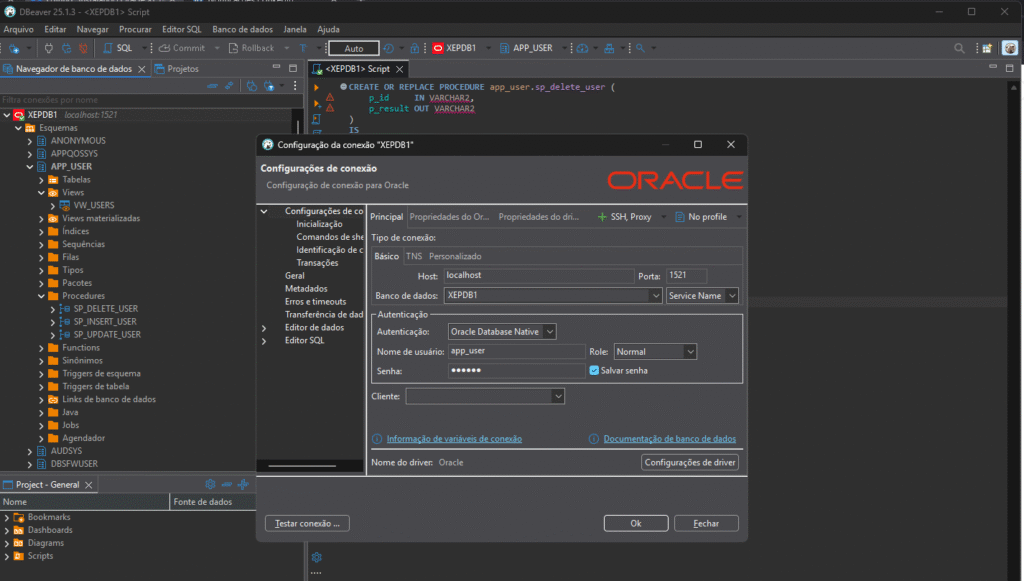The width and height of the screenshot is (1024, 581).
Task: Click the green plus SSH, Proxy icon
Action: 602,217
